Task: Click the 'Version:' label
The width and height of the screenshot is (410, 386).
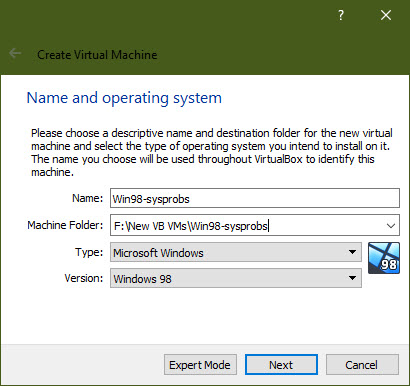Action: (x=84, y=278)
